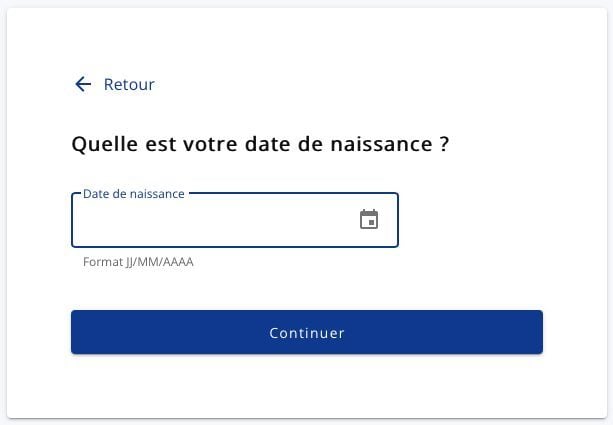
Task: Go back via the Retour link
Action: point(129,84)
